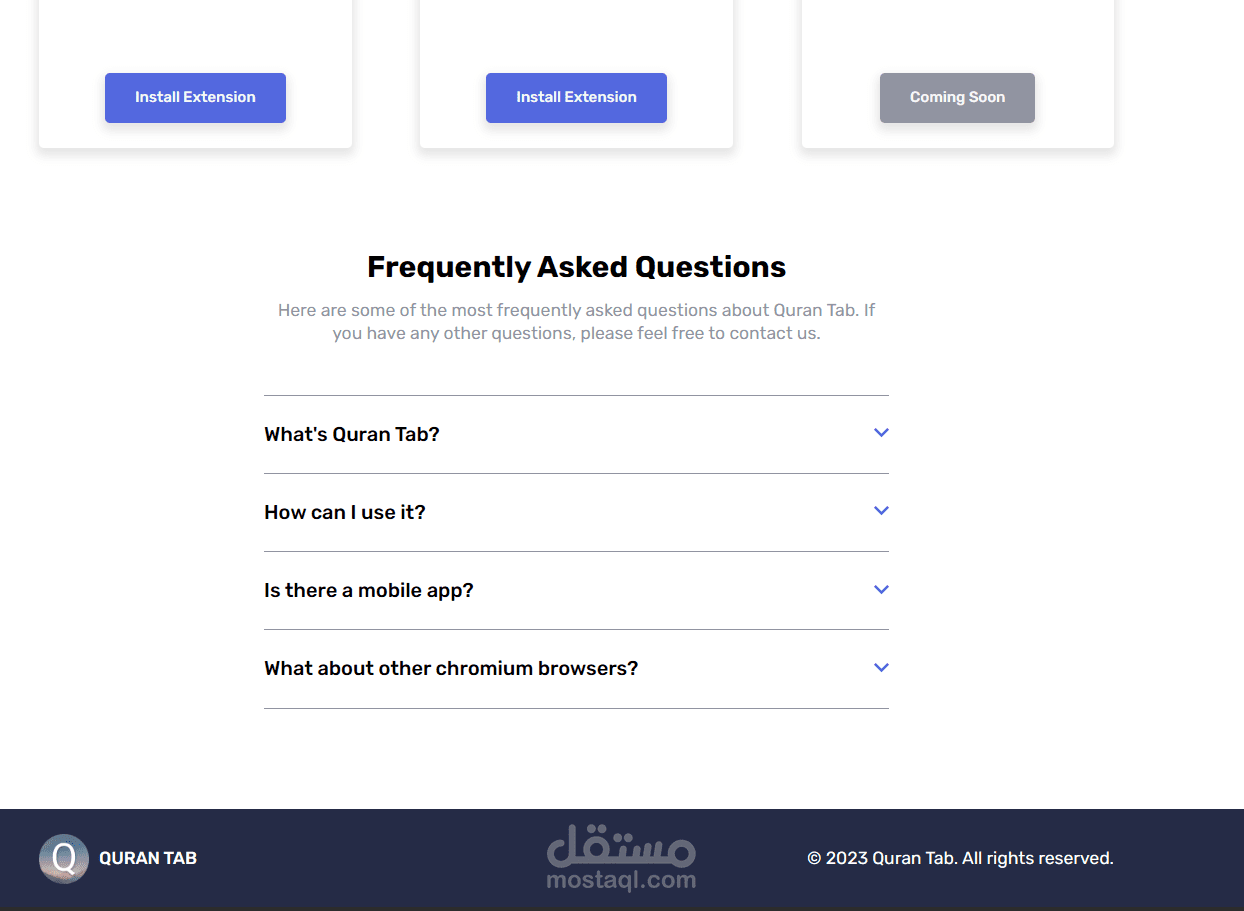Select the "What's Quran Tab?" question text
This screenshot has width=1244, height=911.
(x=352, y=434)
